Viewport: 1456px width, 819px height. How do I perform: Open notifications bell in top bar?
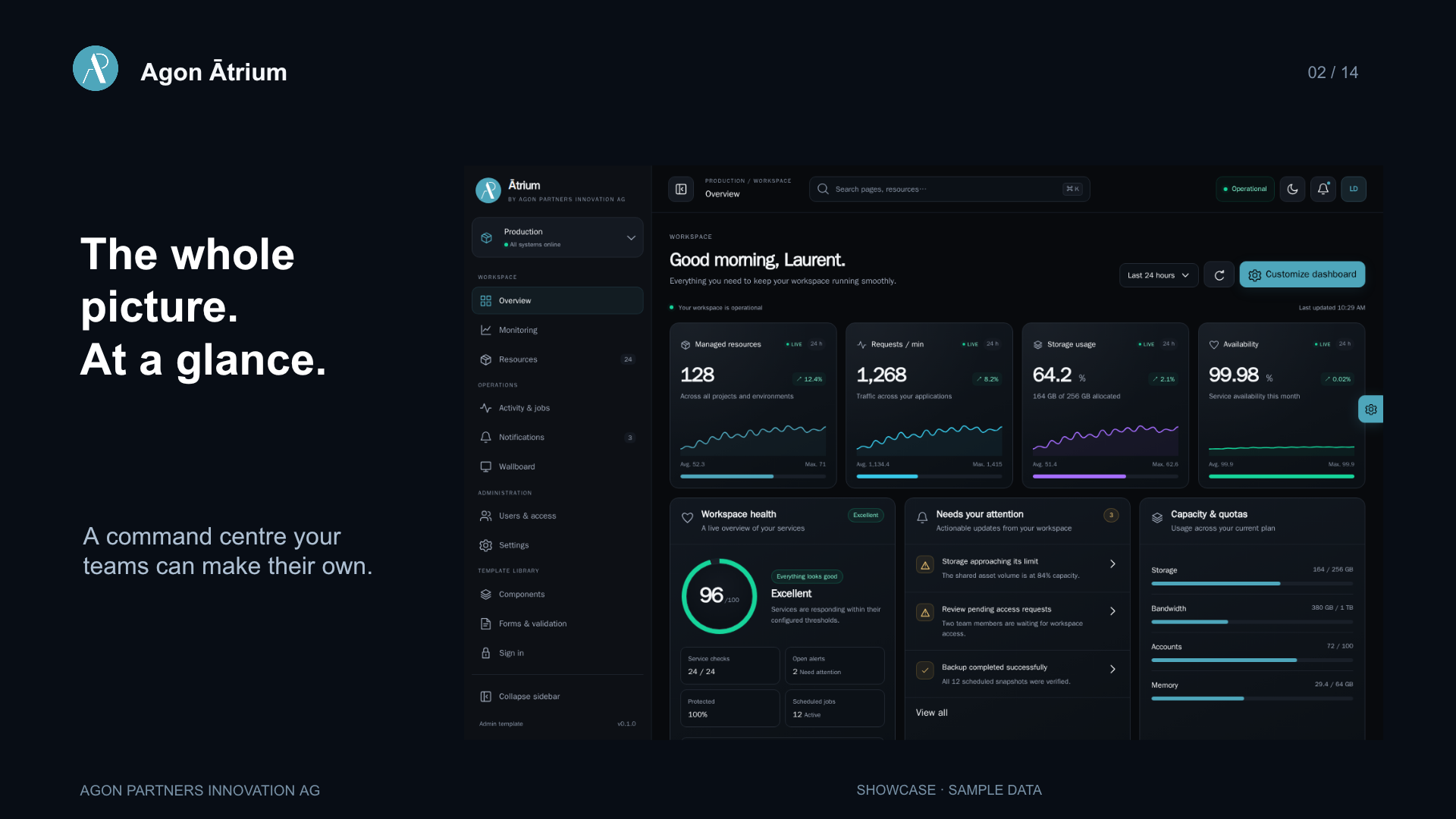click(x=1323, y=189)
